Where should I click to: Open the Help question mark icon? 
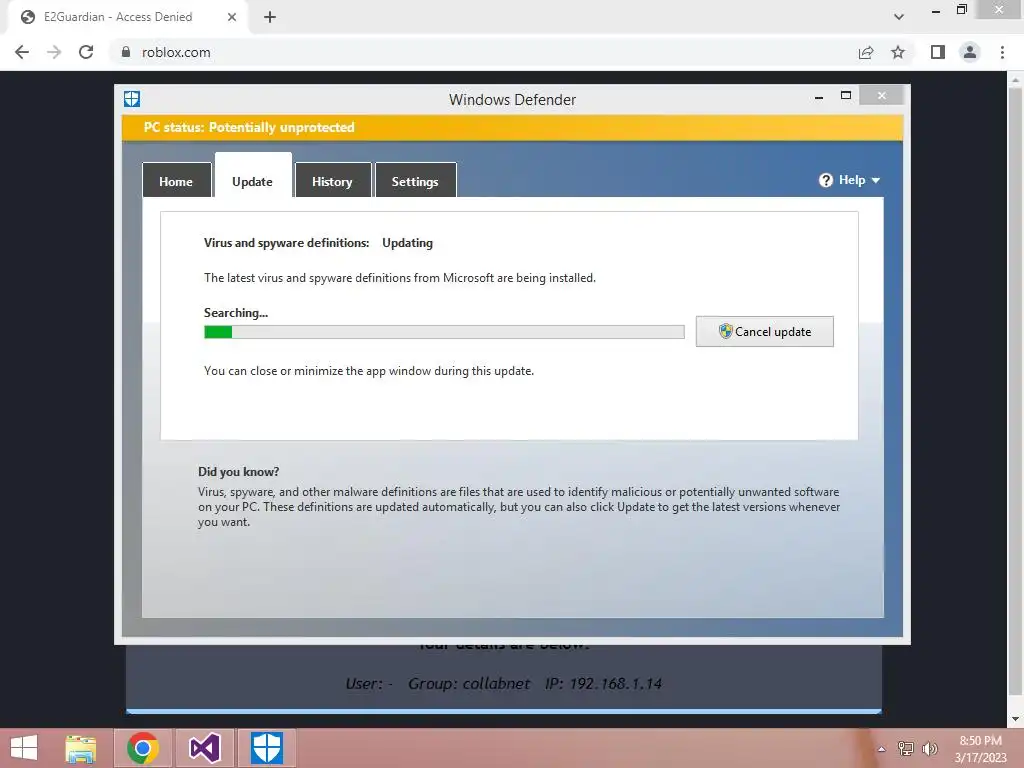(x=825, y=180)
